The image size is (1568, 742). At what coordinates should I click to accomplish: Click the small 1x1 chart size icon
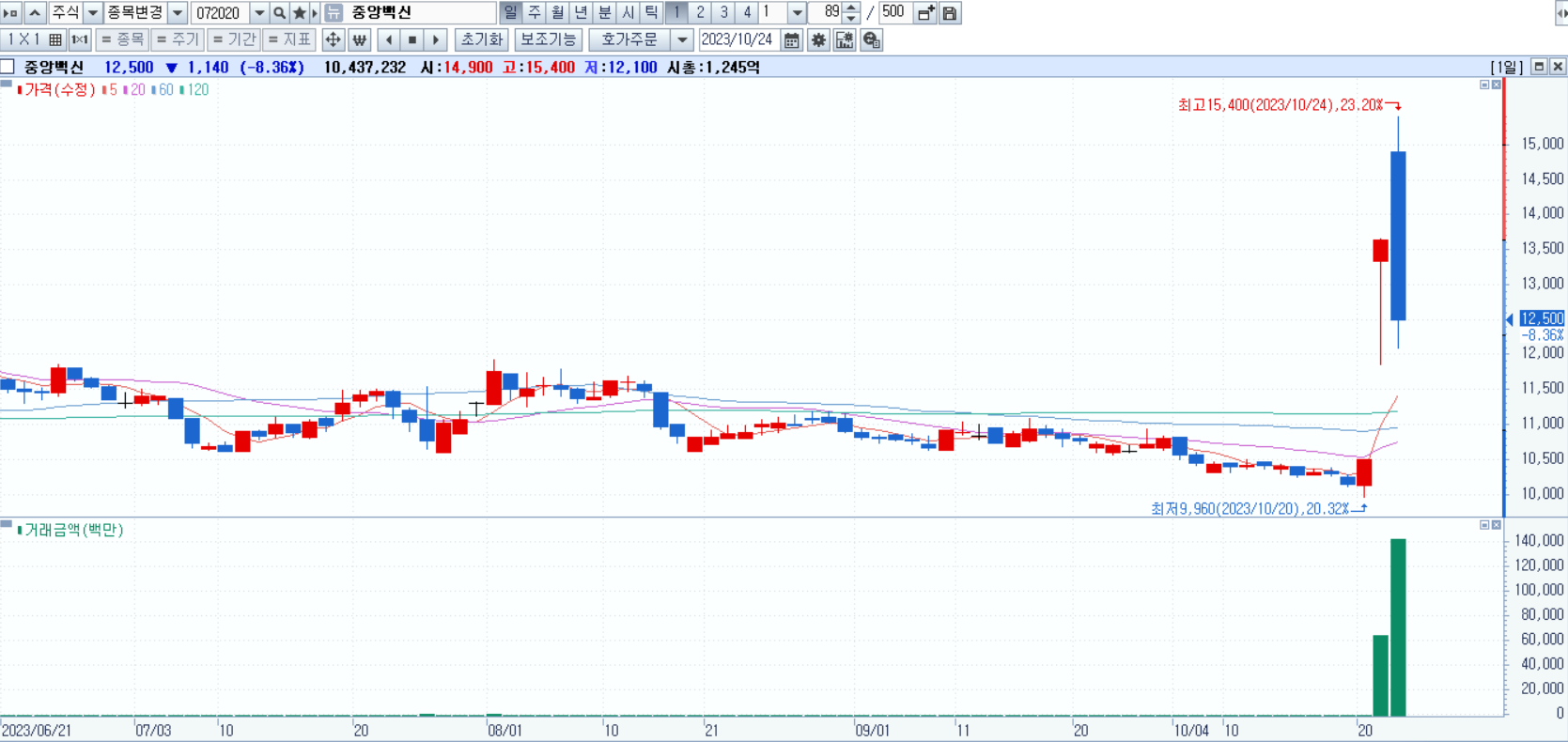point(80,39)
